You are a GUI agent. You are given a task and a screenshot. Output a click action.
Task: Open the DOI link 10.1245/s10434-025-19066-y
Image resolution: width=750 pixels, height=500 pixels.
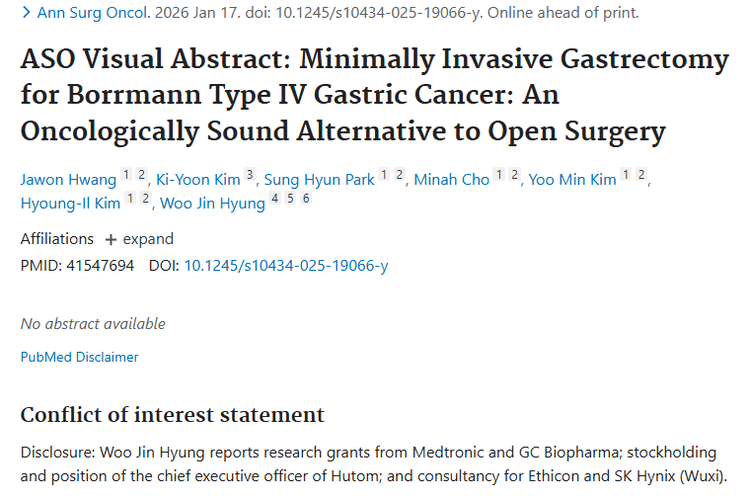point(286,266)
